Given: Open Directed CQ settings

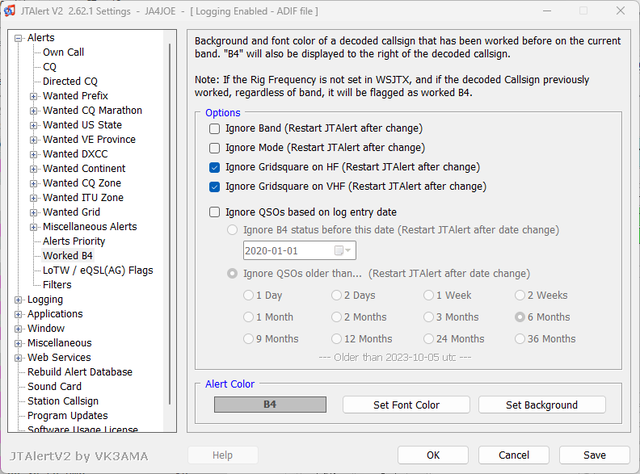Looking at the screenshot, I should 70,81.
